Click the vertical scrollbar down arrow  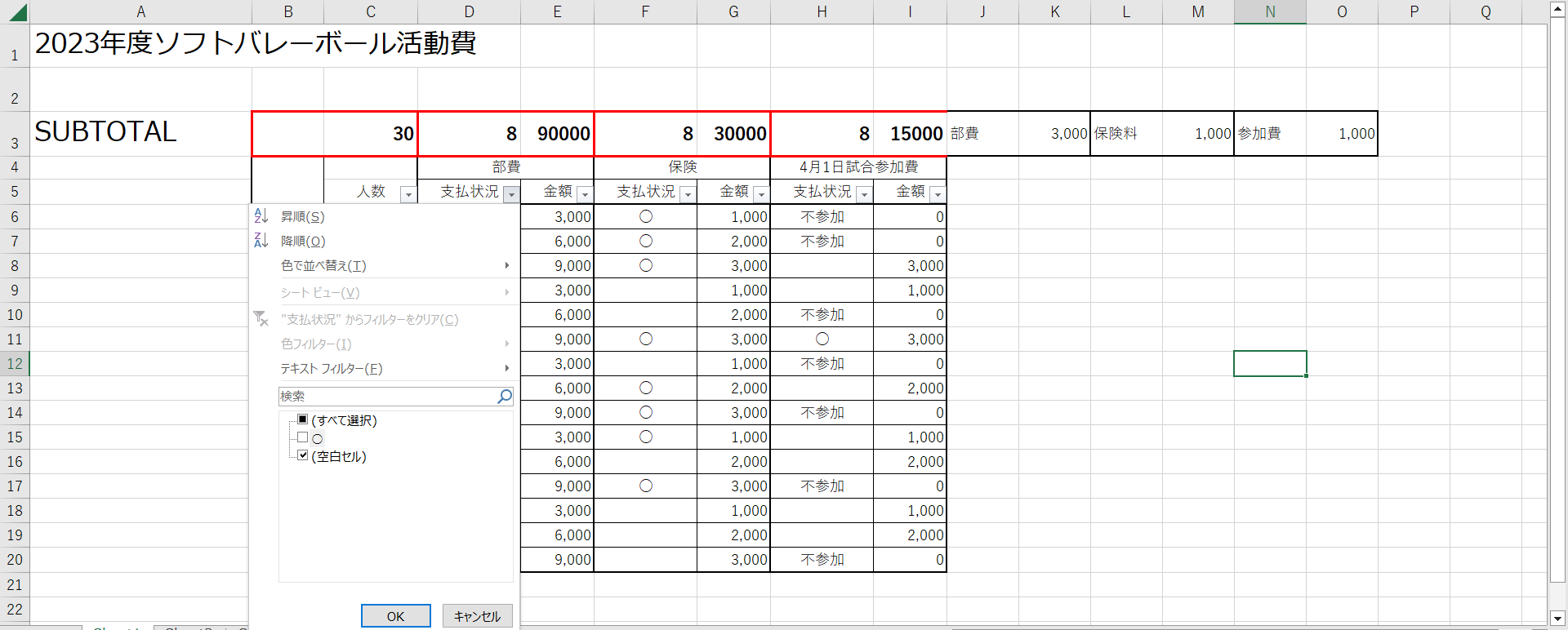pyautogui.click(x=1557, y=619)
